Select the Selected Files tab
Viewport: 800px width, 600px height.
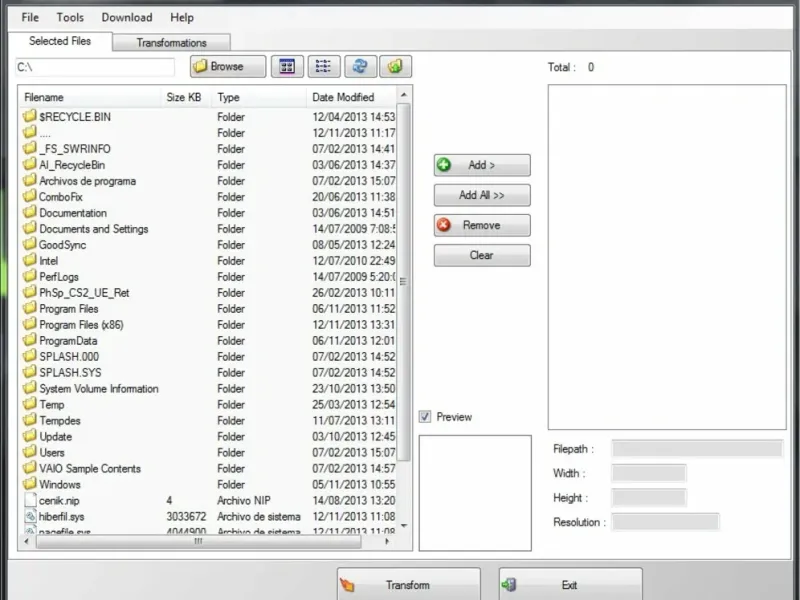[x=60, y=41]
